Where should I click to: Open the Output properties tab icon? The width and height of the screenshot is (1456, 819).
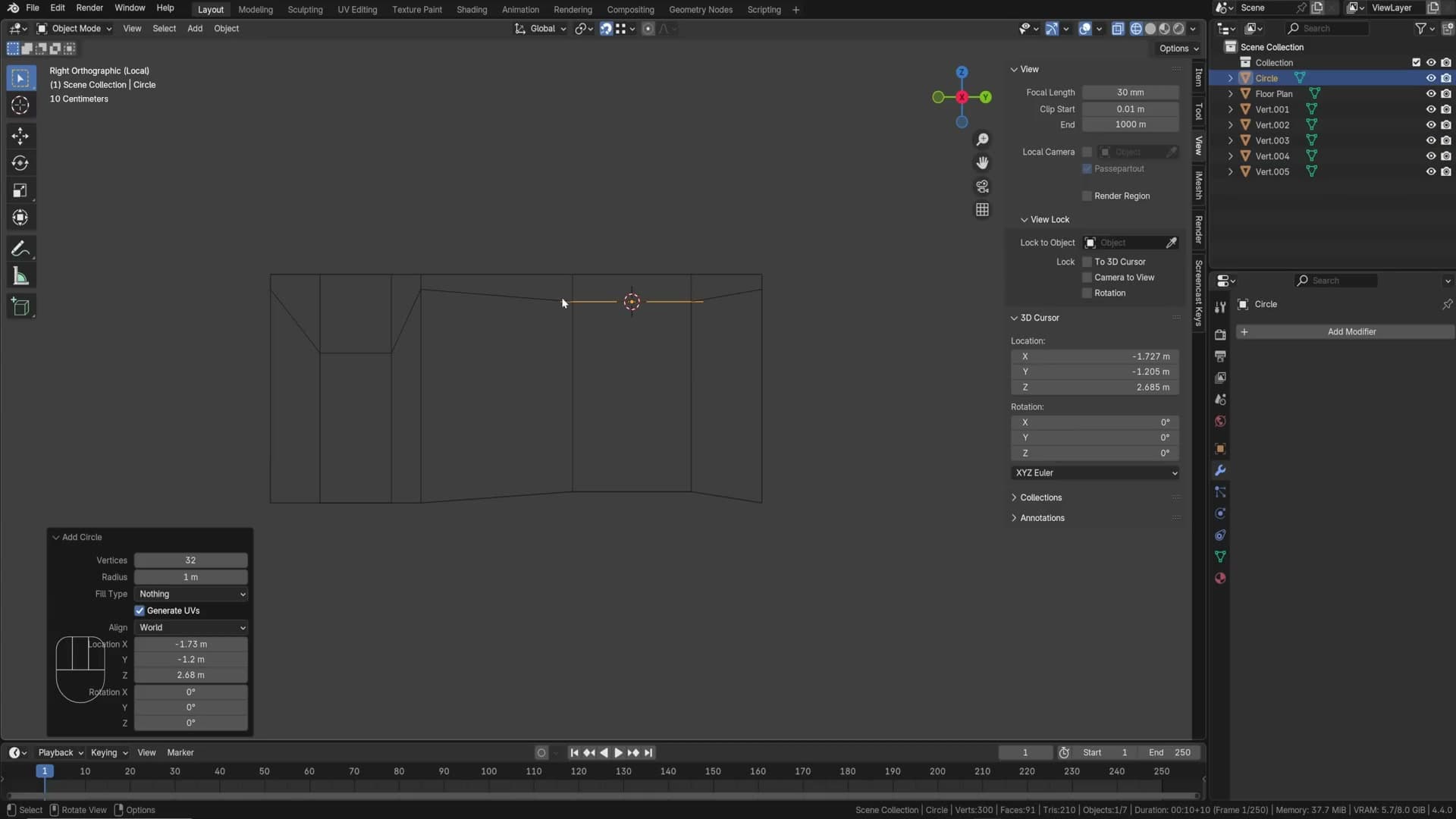[x=1220, y=356]
